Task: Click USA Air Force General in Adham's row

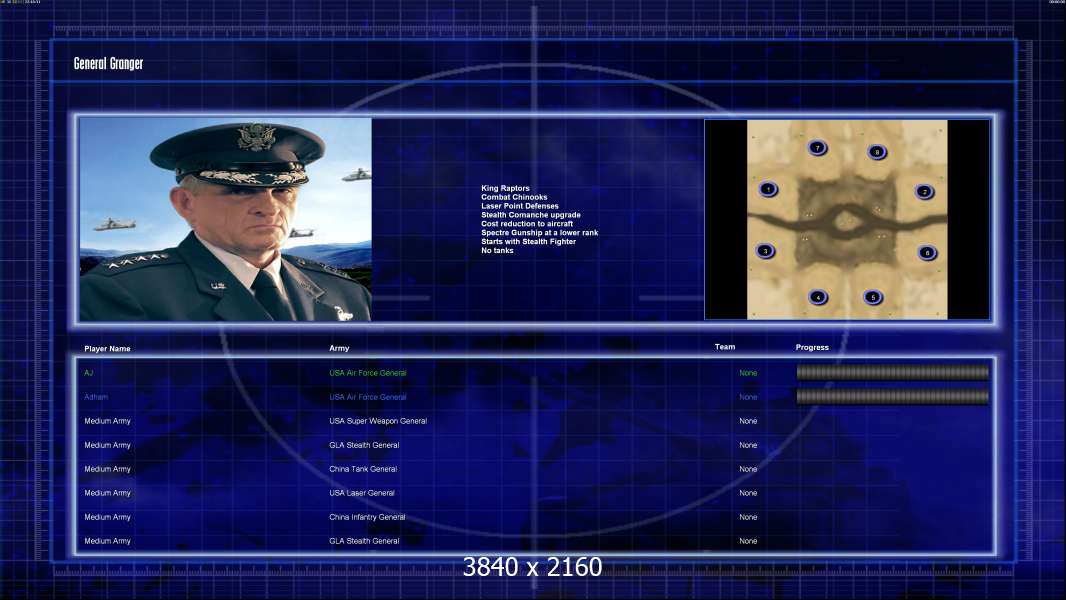Action: pyautogui.click(x=368, y=397)
